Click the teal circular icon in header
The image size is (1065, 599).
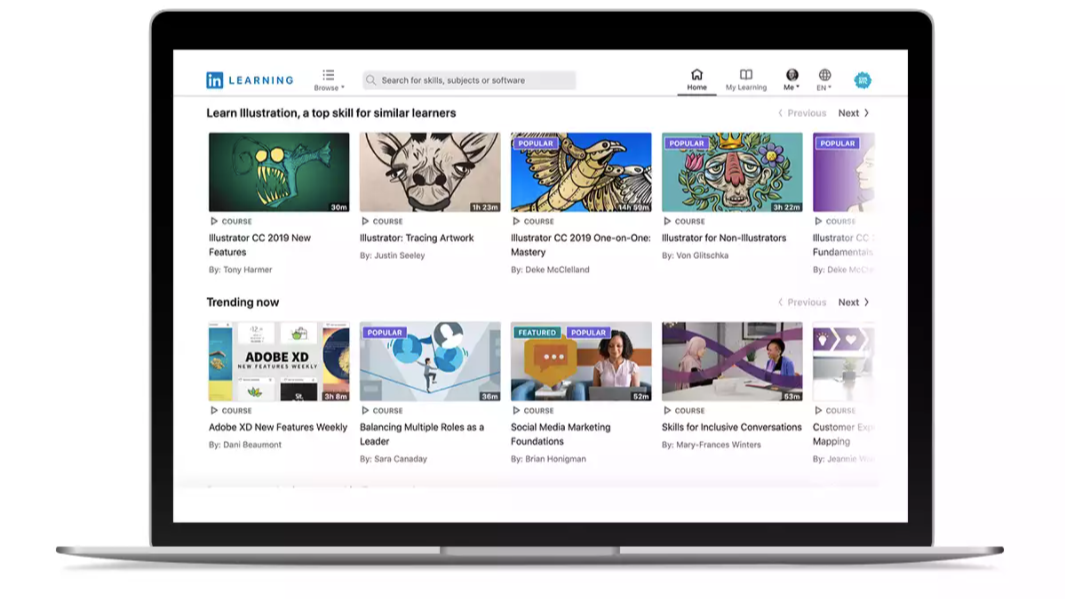863,80
